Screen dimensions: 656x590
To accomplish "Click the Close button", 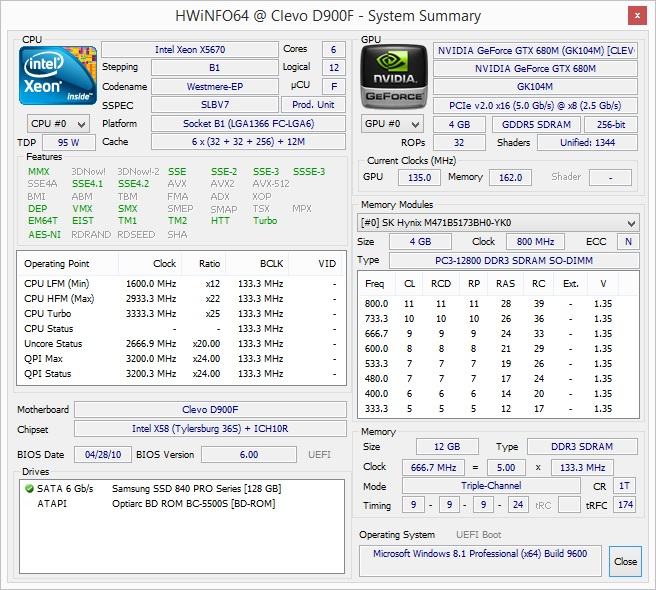I will [x=625, y=562].
